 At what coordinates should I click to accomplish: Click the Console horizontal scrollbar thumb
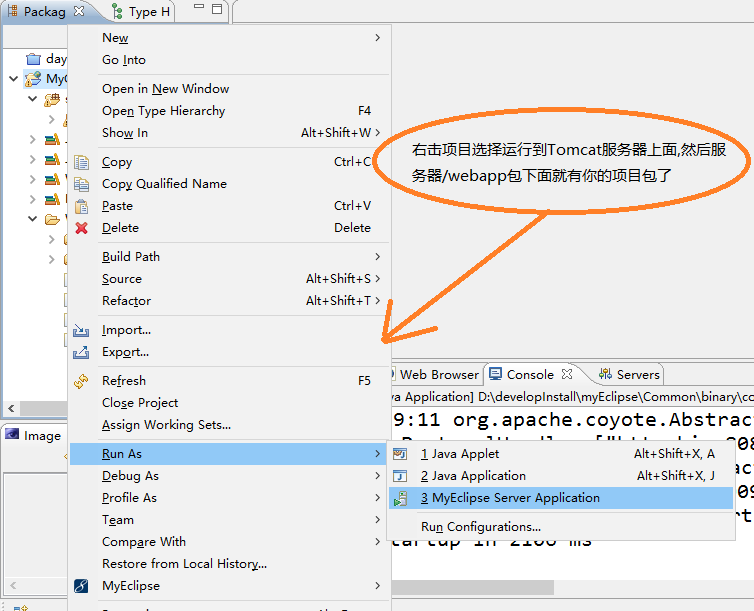tap(473, 587)
